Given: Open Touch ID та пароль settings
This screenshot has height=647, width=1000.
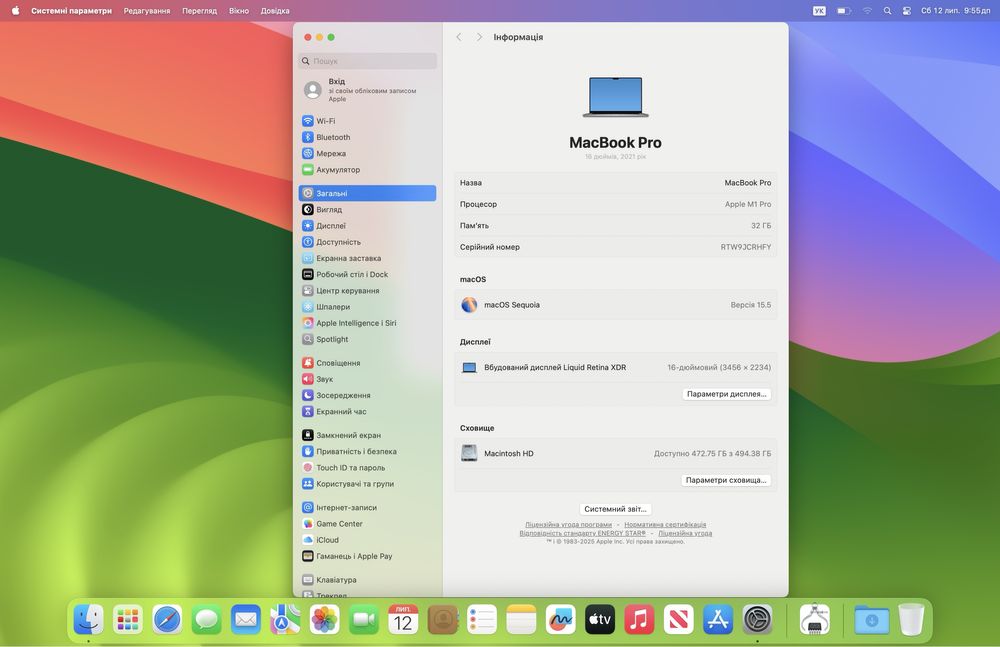Looking at the screenshot, I should pos(367,468).
